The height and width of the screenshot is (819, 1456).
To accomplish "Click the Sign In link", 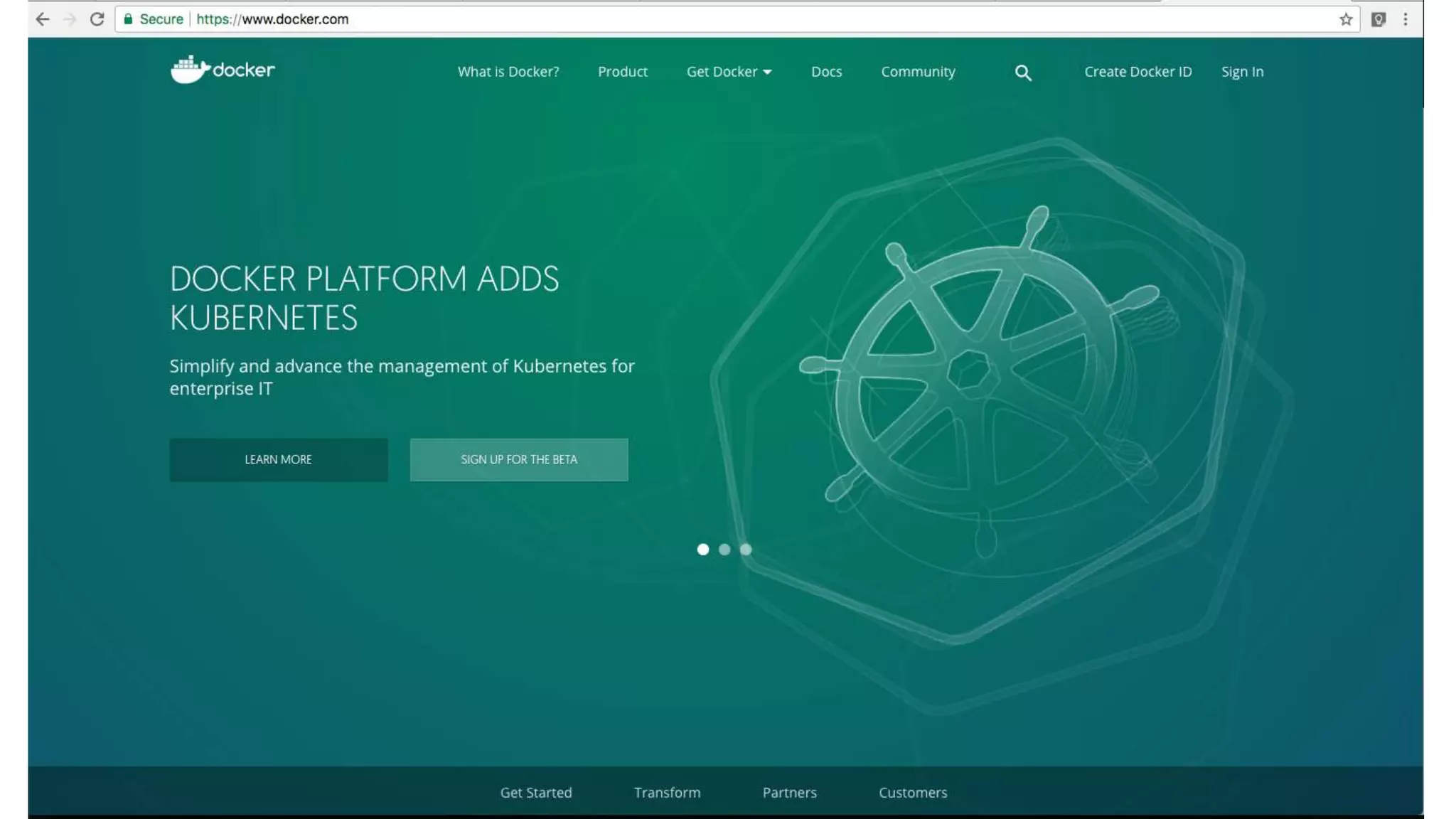I will [x=1242, y=72].
